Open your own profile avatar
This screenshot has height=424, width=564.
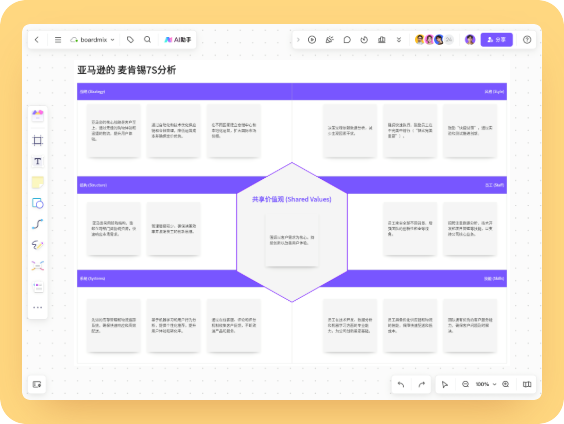tap(470, 40)
